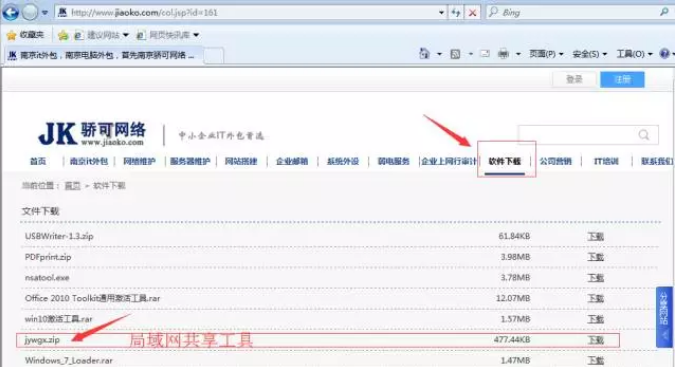
Task: Click the Print icon in command bar
Action: [503, 54]
